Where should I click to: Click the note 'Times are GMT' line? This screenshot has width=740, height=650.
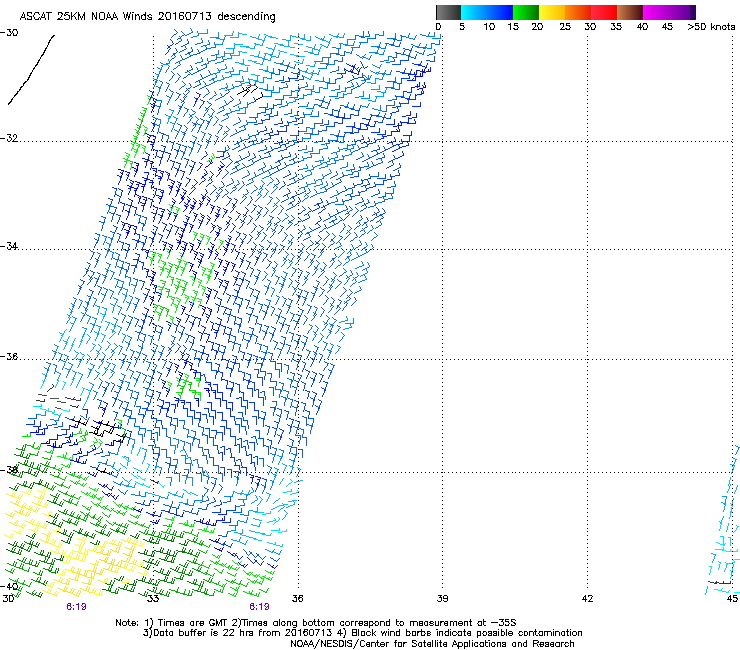[x=315, y=623]
